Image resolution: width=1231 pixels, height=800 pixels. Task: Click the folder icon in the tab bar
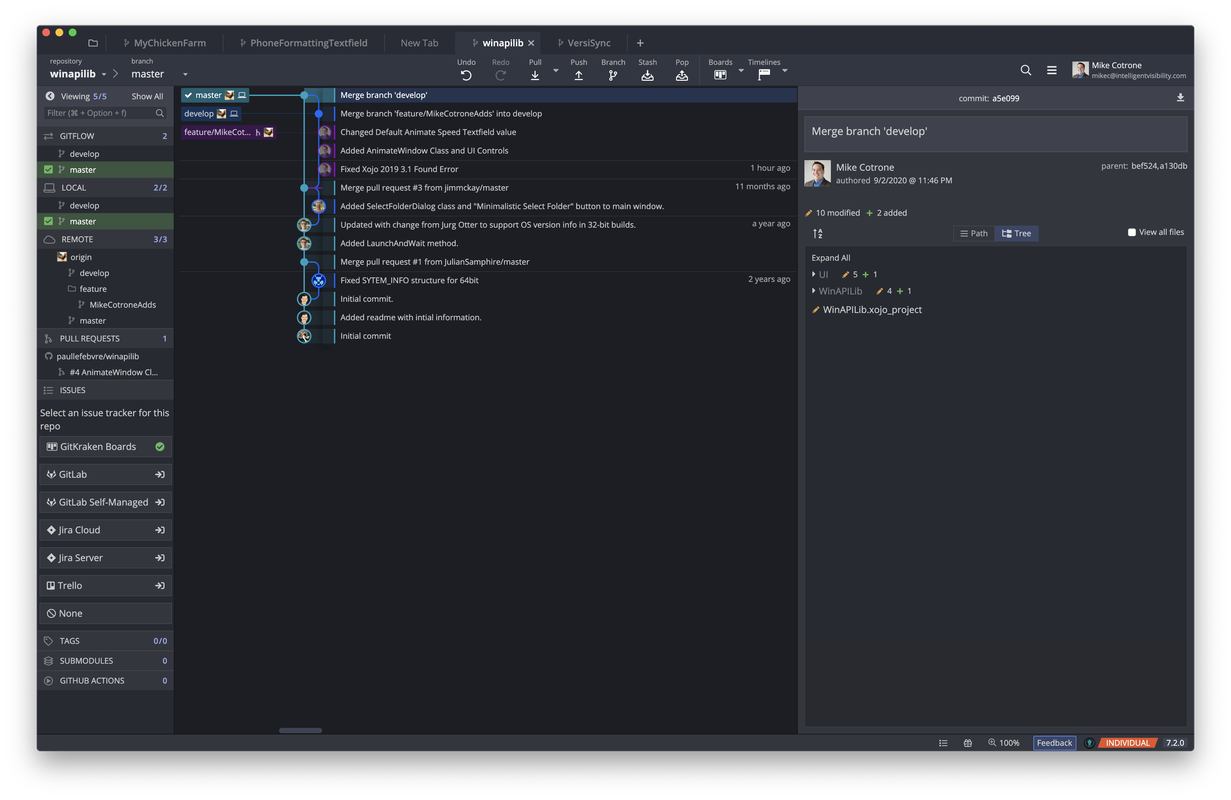click(93, 43)
